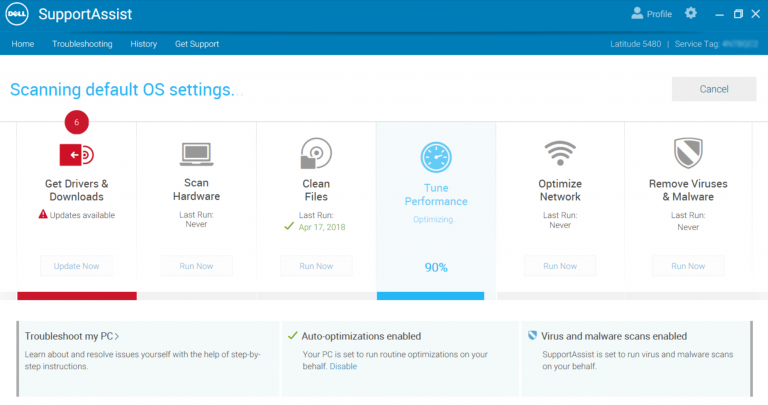The width and height of the screenshot is (768, 405).
Task: Switch to the History tab
Action: (x=144, y=44)
